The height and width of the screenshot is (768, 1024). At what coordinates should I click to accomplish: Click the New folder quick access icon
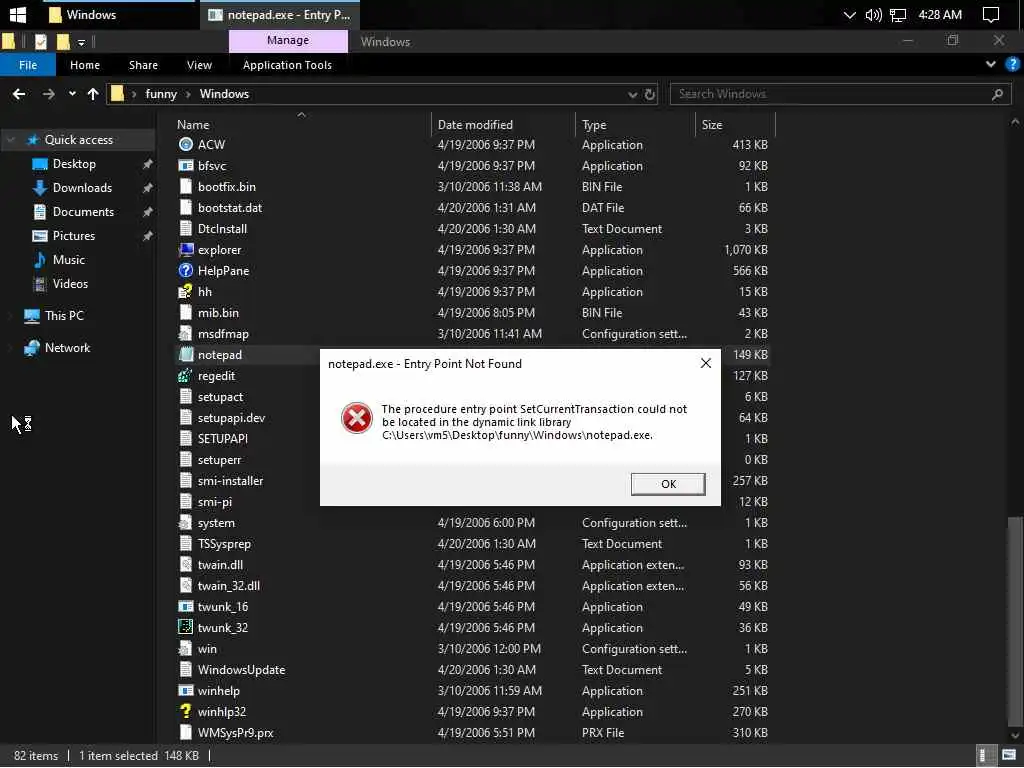coord(63,42)
